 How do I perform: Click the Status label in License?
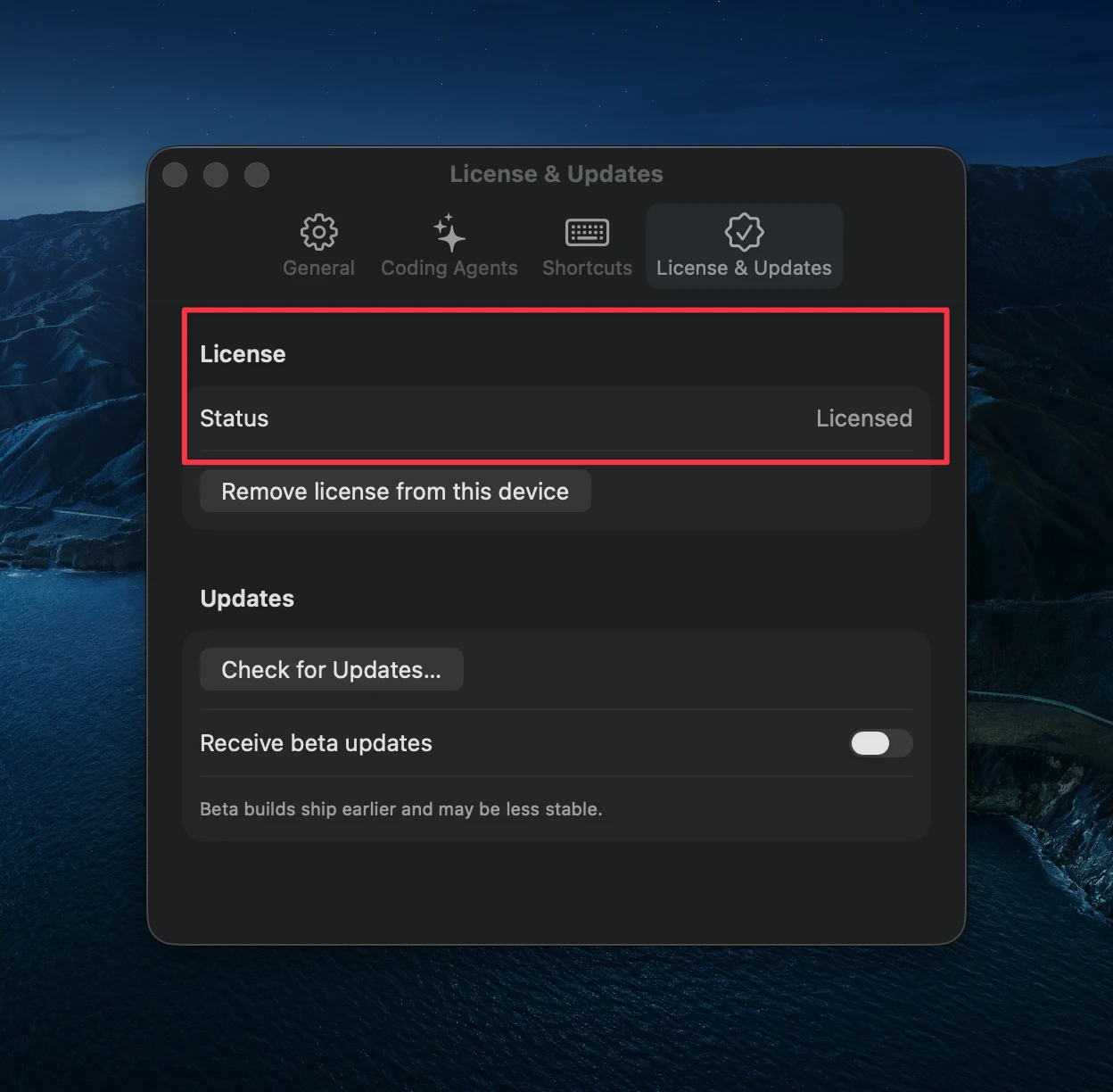click(x=234, y=418)
